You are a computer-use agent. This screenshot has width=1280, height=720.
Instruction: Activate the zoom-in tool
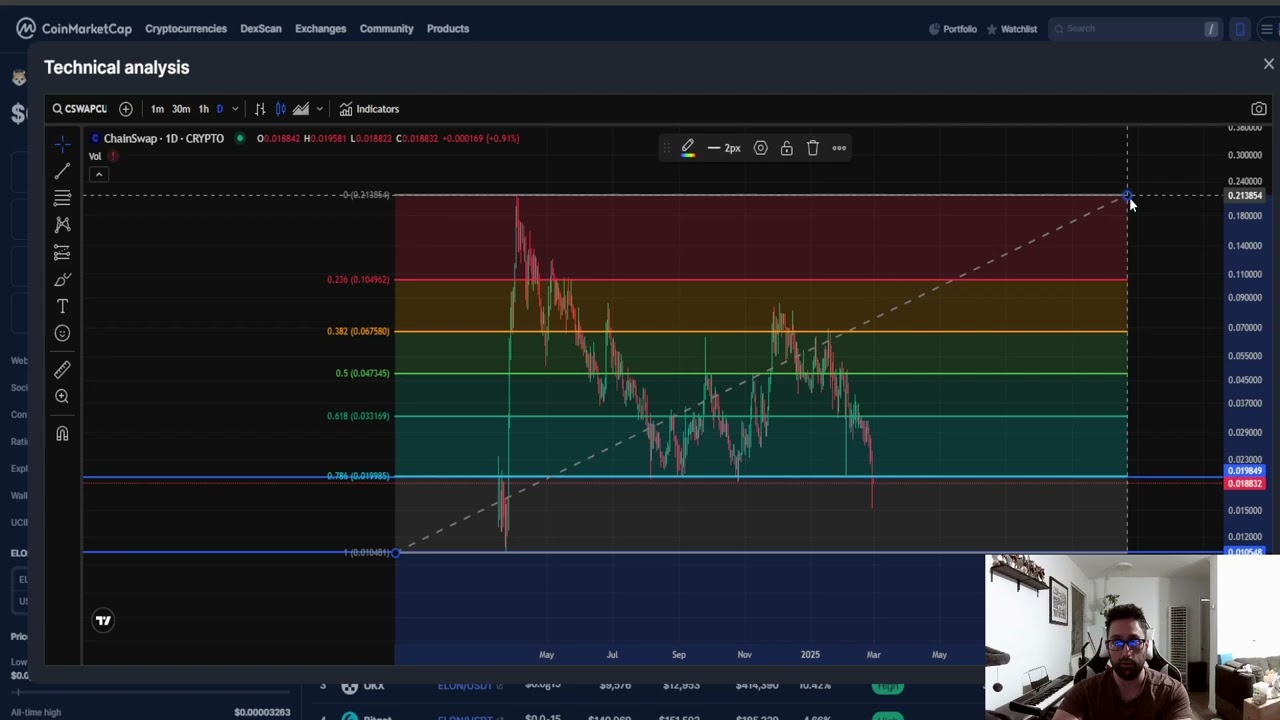click(x=62, y=397)
